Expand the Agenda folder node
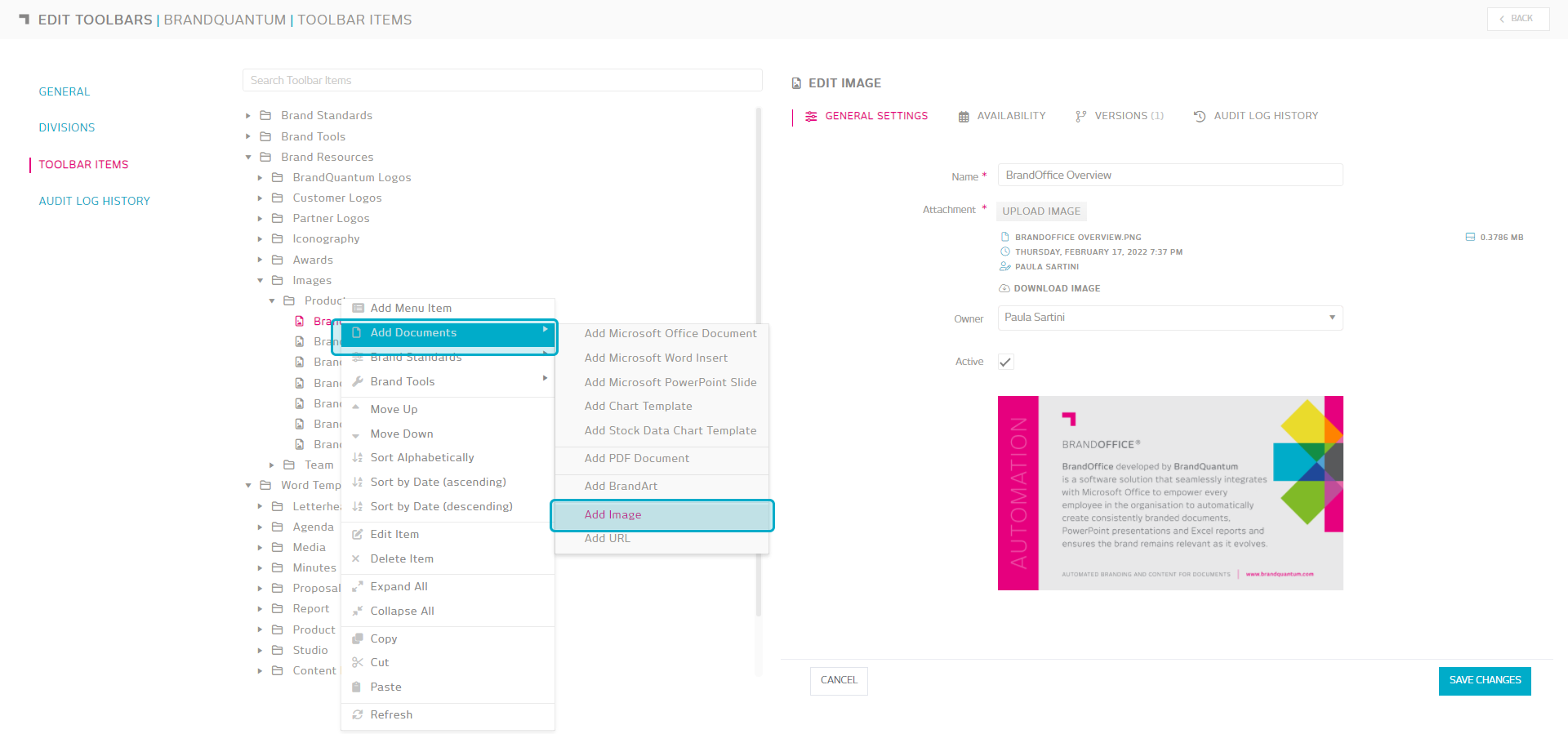 tap(260, 527)
